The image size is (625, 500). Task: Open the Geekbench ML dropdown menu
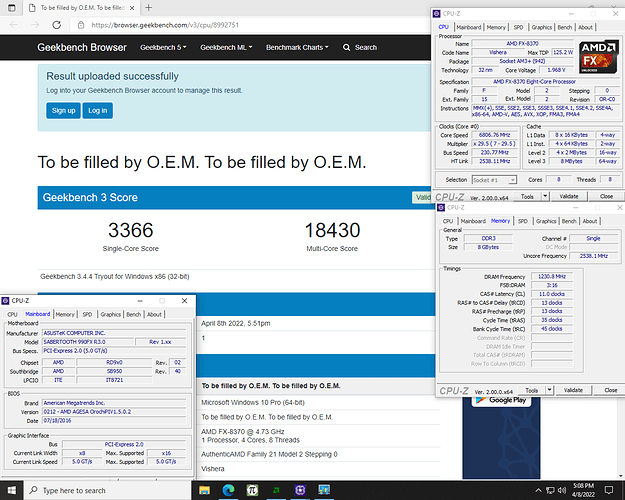pyautogui.click(x=226, y=47)
